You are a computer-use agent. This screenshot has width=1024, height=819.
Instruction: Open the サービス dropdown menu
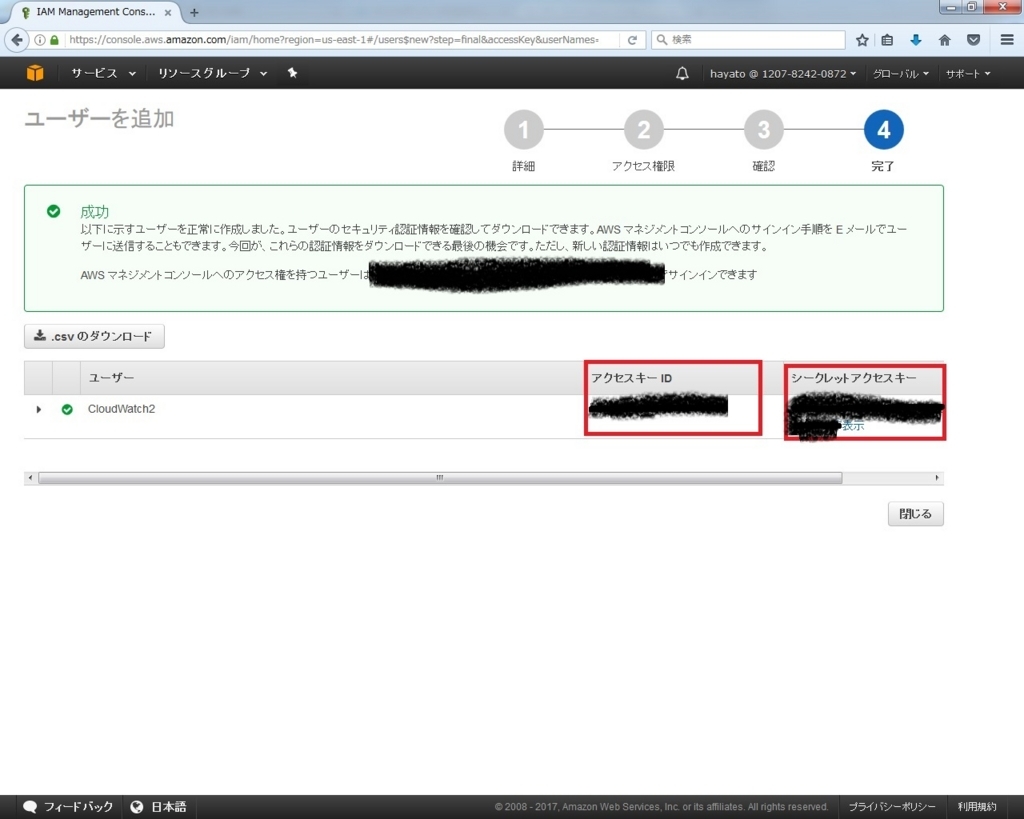103,73
